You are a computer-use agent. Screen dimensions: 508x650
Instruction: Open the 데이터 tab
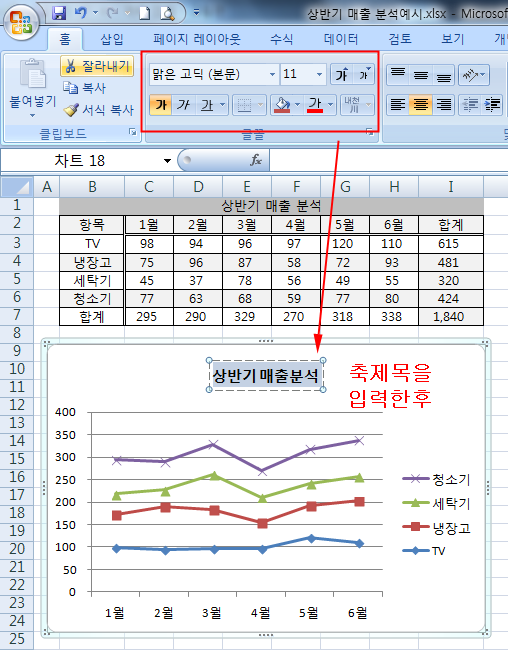click(341, 39)
